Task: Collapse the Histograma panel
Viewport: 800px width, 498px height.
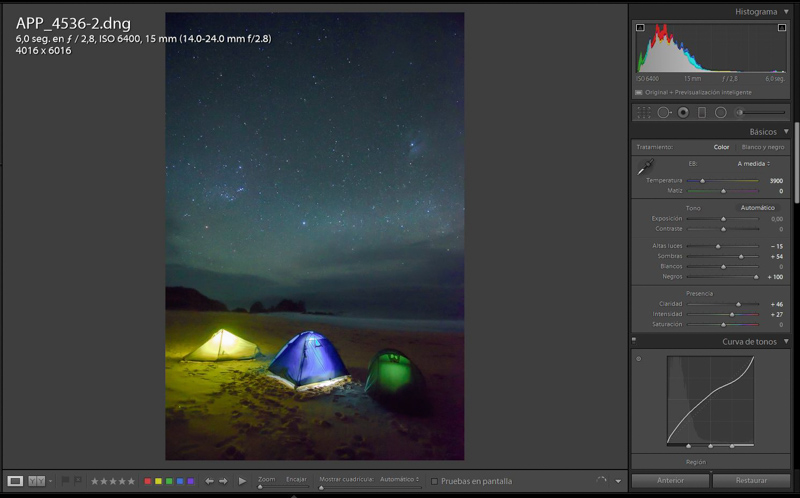Action: tap(786, 12)
